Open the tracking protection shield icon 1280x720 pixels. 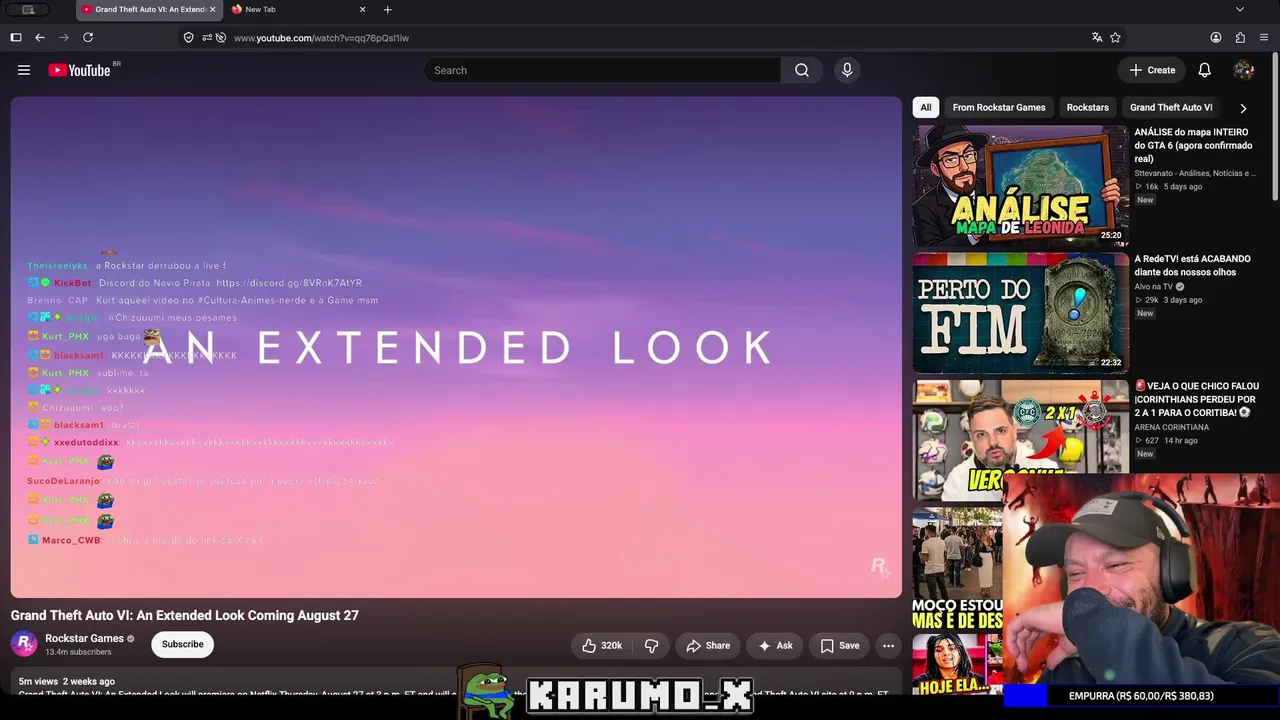tap(188, 38)
